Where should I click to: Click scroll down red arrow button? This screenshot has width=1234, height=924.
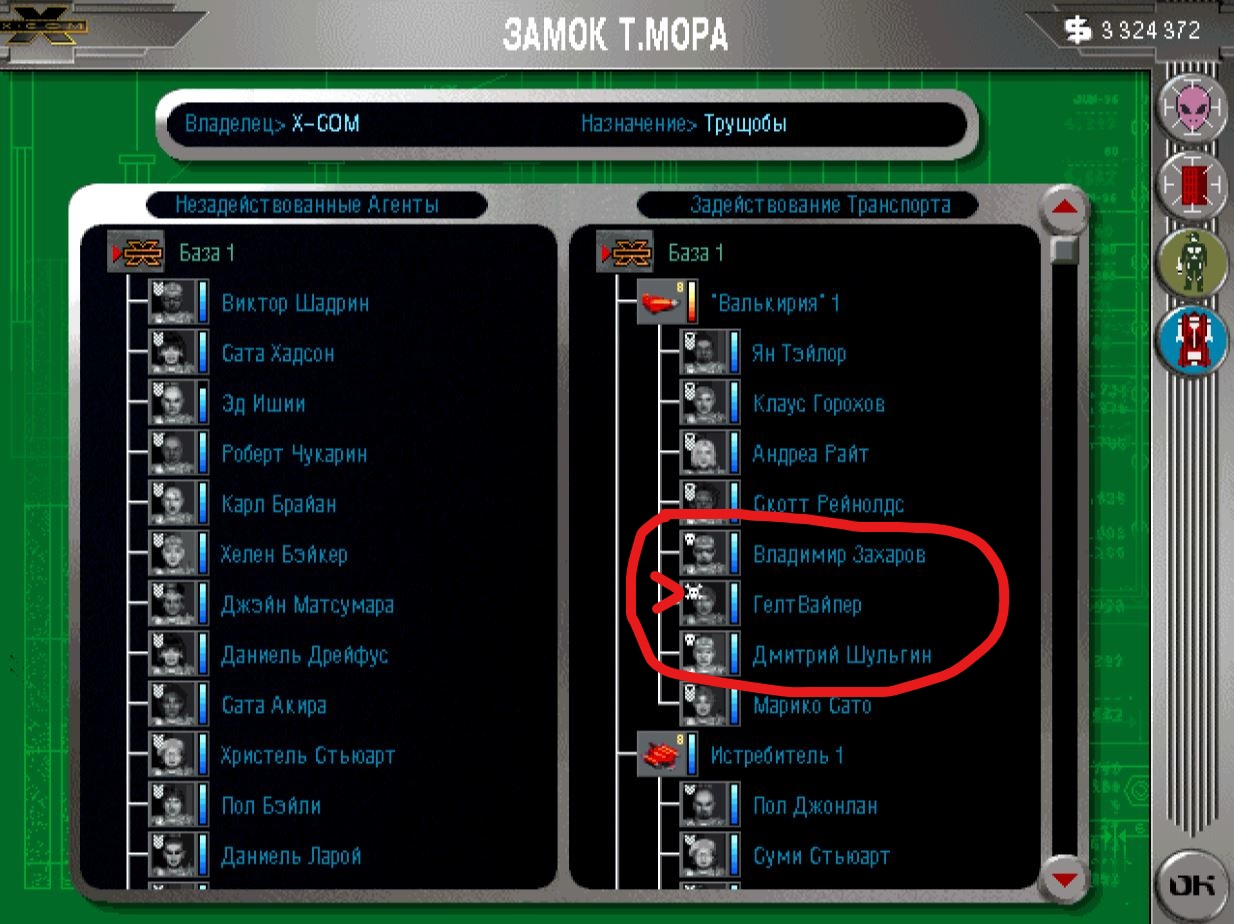tap(1065, 880)
